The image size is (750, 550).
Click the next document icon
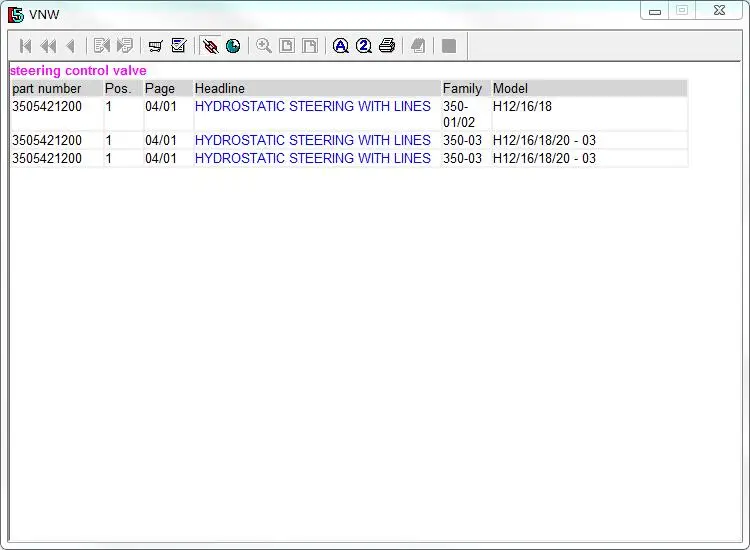124,46
